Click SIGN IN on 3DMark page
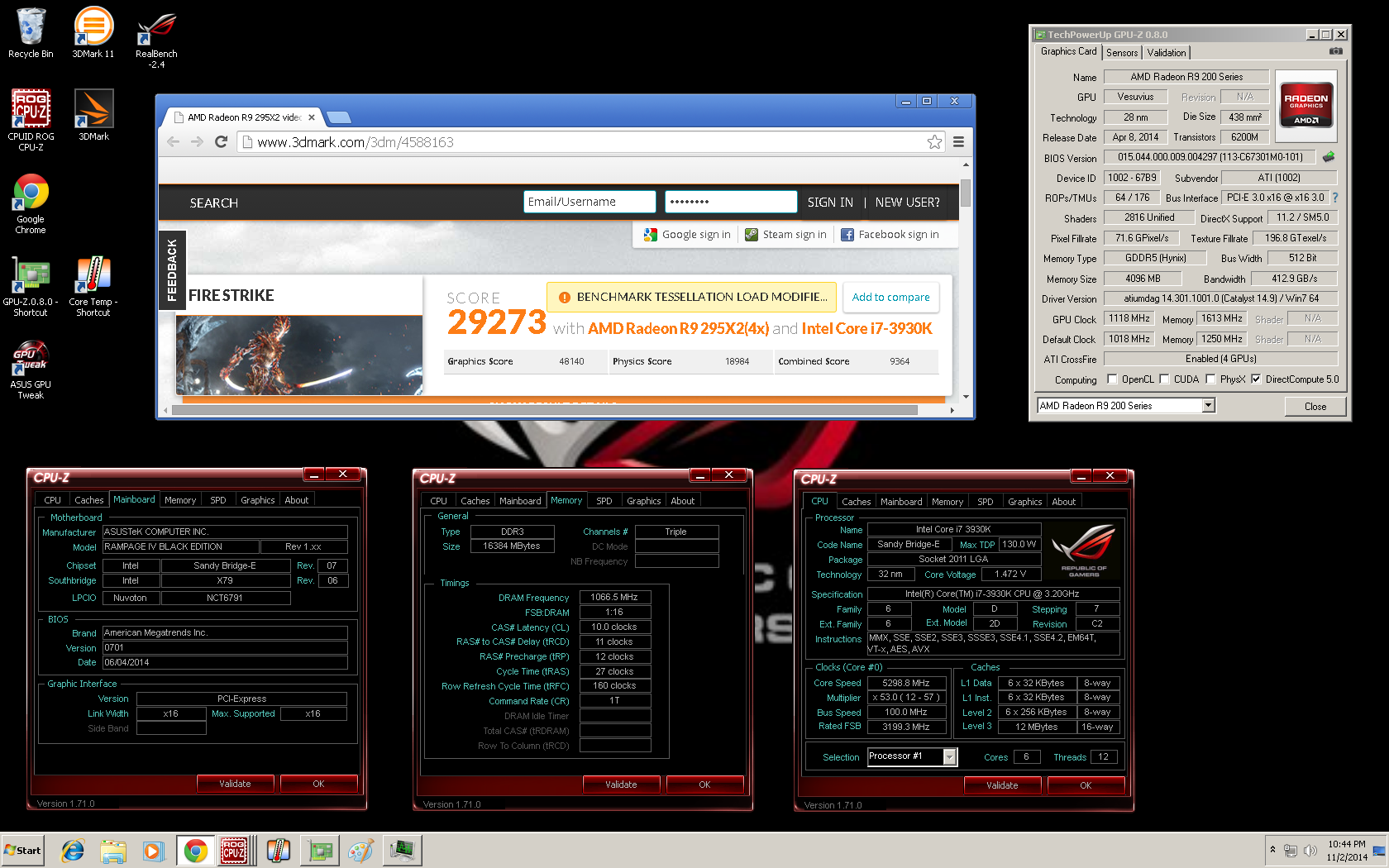Image resolution: width=1389 pixels, height=868 pixels. point(830,203)
